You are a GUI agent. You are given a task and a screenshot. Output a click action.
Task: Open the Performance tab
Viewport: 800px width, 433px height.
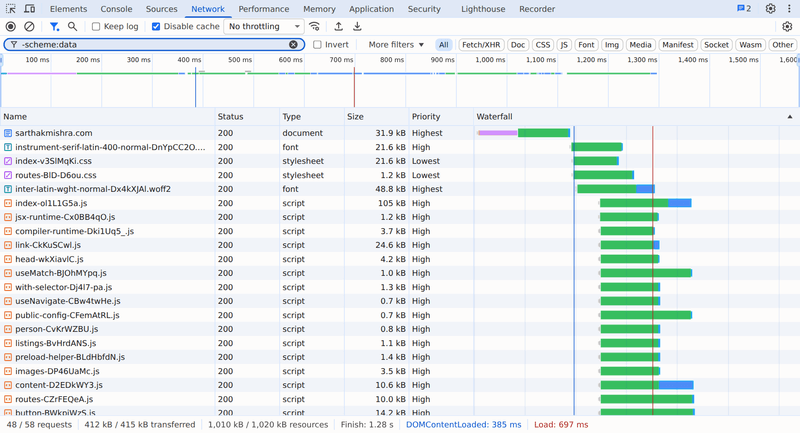point(264,9)
